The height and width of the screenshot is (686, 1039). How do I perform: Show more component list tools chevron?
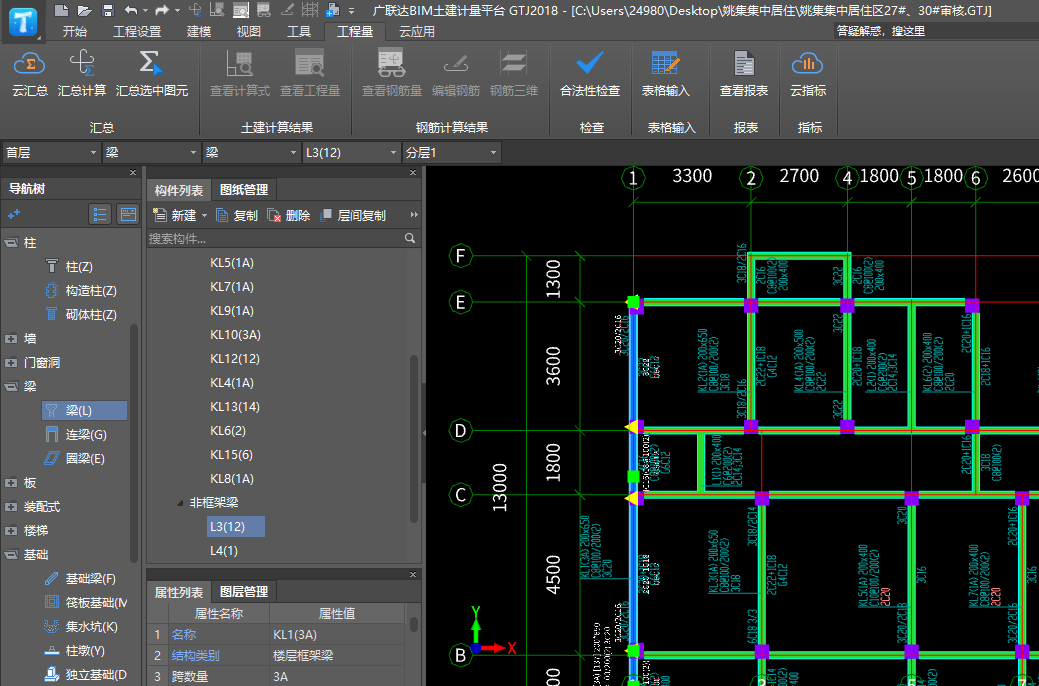coord(414,215)
